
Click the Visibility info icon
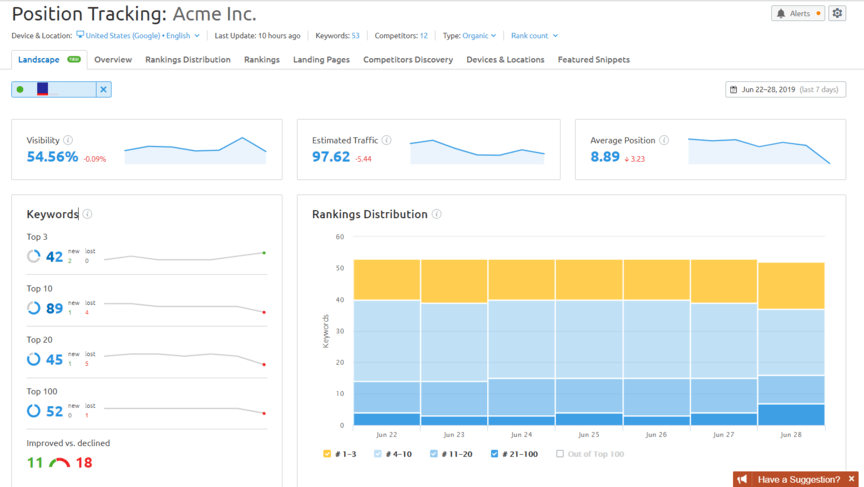tap(68, 140)
